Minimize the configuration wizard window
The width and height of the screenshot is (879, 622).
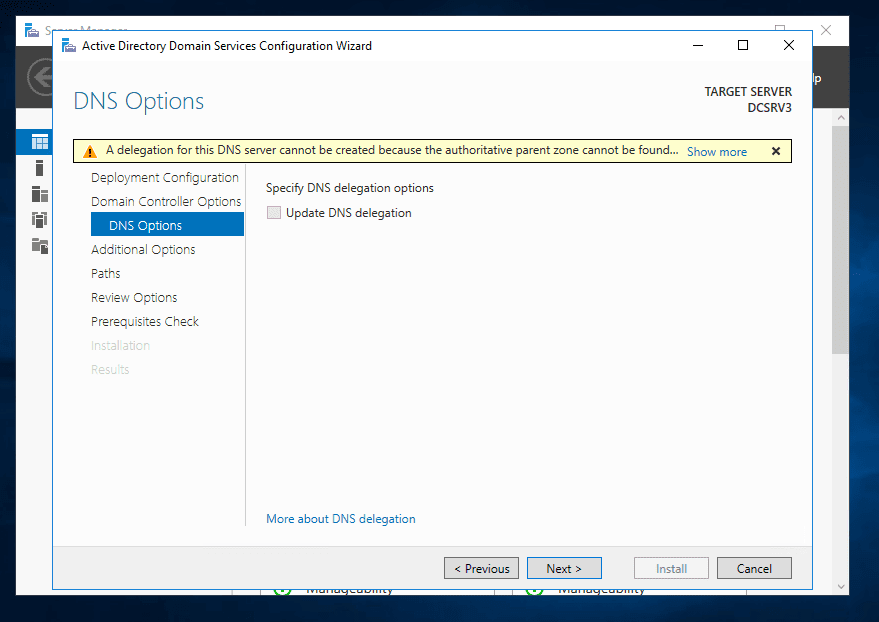[698, 45]
